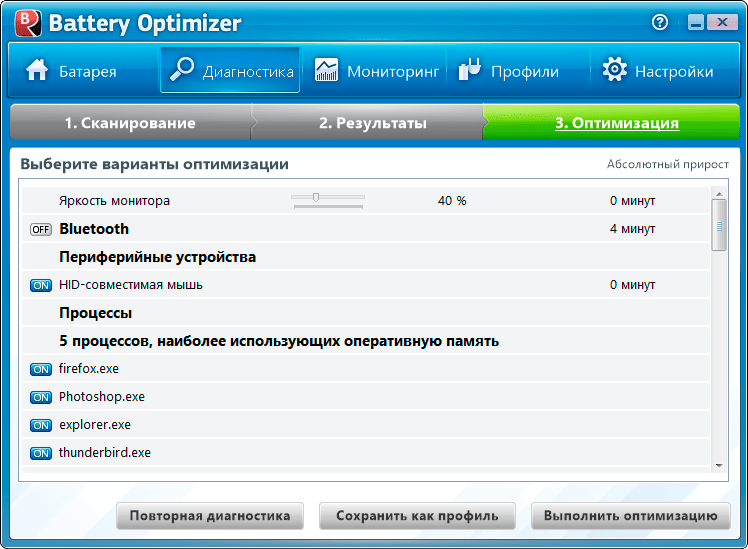
Task: Click the magnifier icon of Диагностика
Action: (x=182, y=70)
